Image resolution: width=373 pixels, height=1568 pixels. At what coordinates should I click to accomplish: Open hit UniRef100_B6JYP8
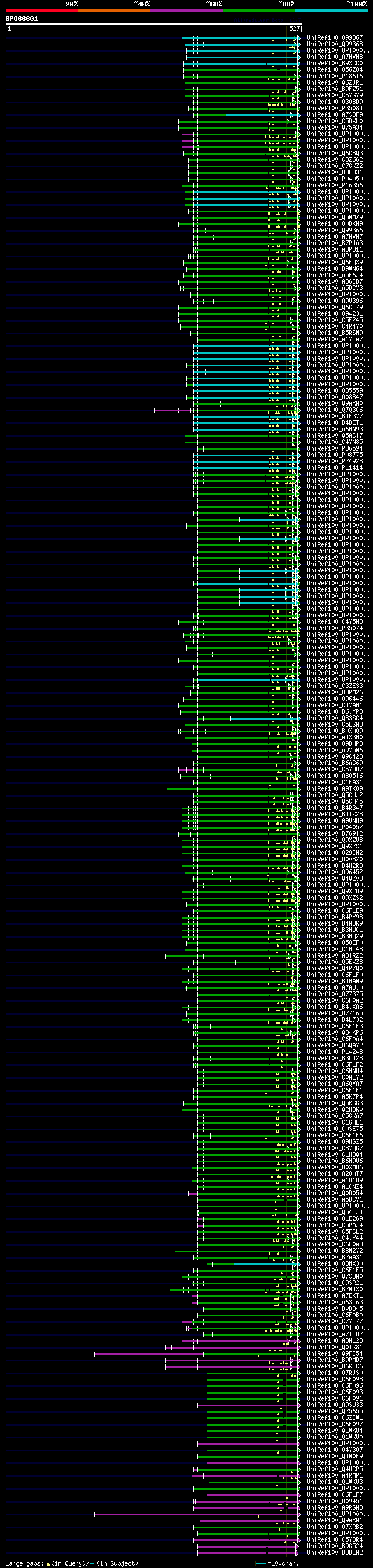tap(335, 711)
